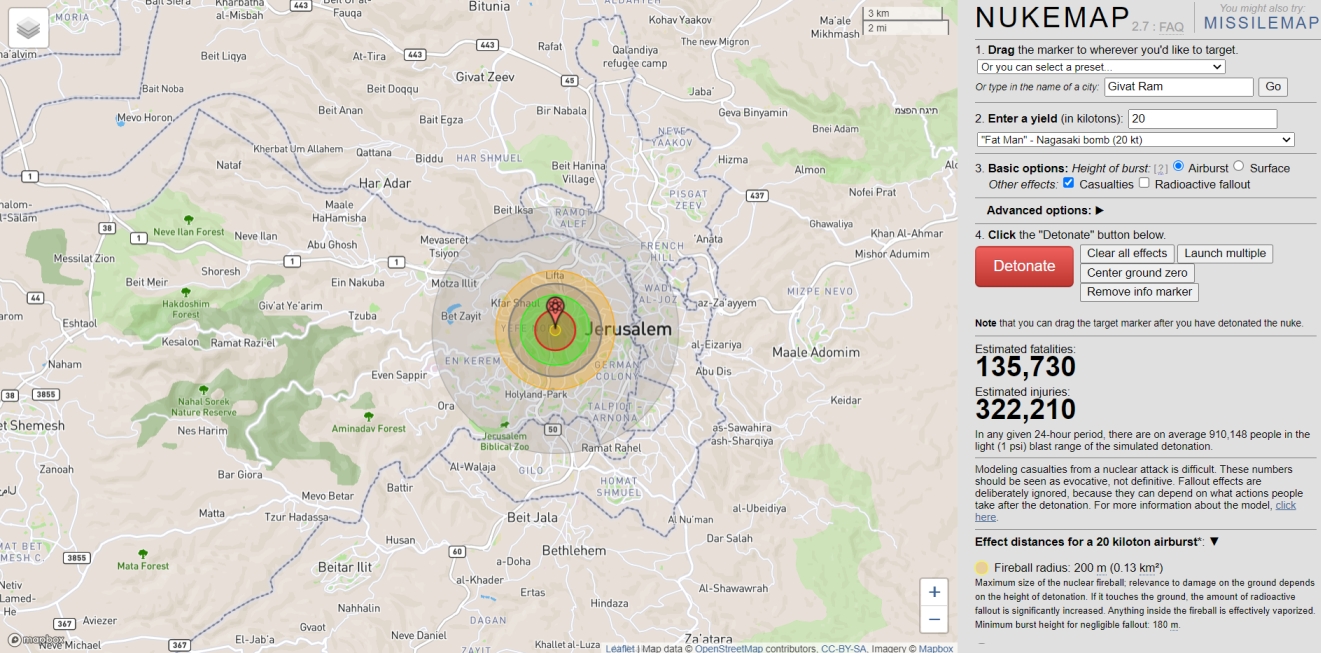
Task: Click the Go button
Action: click(1272, 87)
